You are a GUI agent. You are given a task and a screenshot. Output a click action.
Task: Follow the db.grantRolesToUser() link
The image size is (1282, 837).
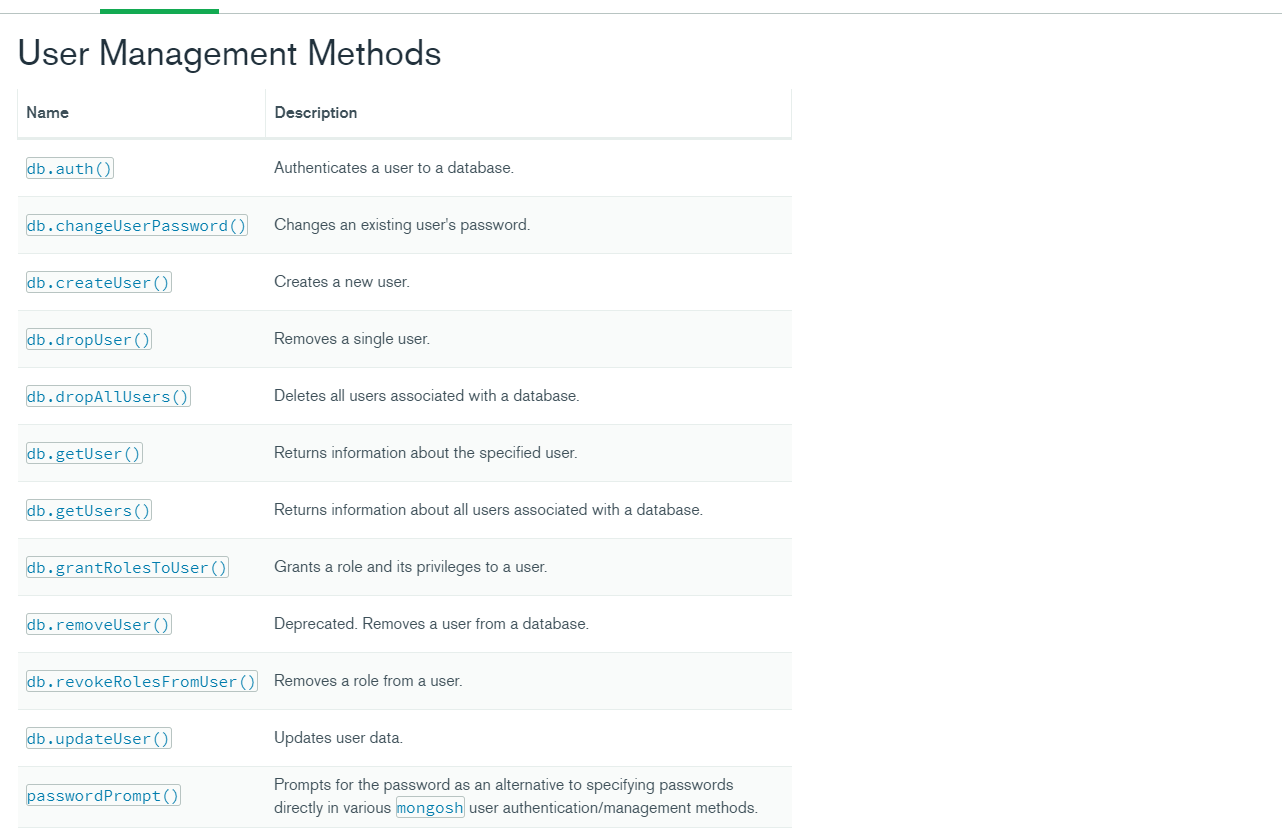pos(127,568)
